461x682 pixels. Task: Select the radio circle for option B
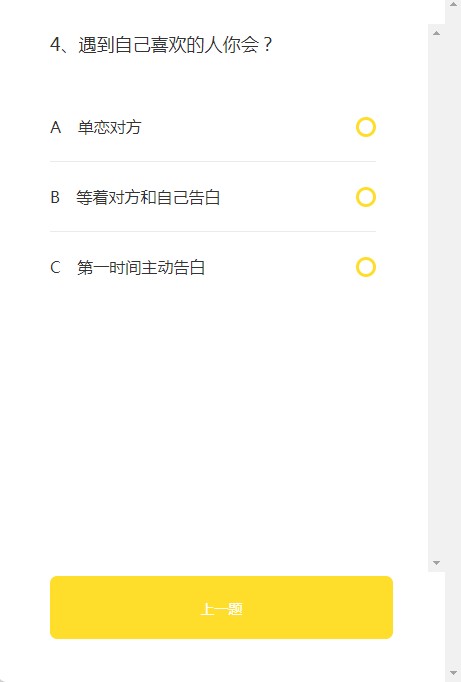(x=366, y=197)
